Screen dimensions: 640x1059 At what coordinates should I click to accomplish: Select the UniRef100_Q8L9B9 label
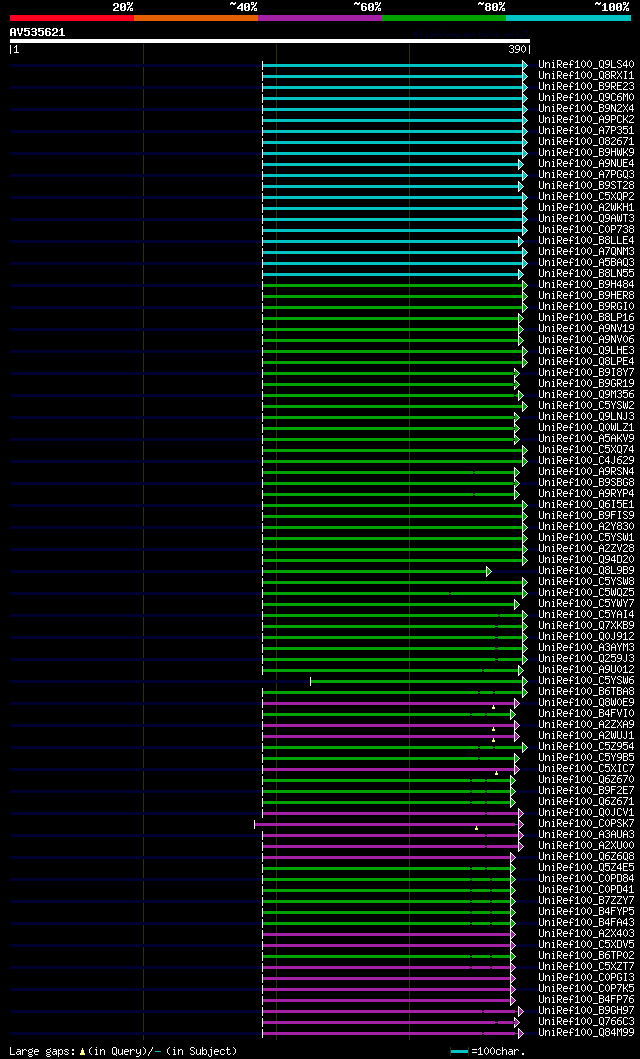(587, 571)
